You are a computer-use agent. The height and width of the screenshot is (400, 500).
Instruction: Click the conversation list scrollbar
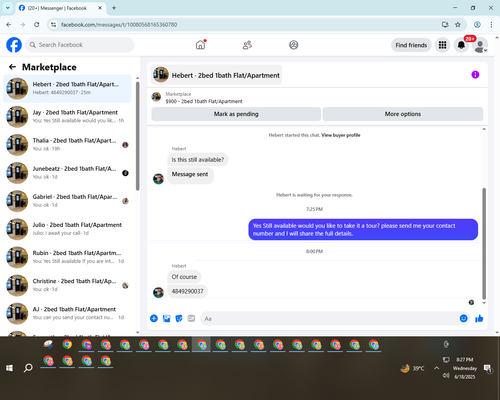click(137, 137)
